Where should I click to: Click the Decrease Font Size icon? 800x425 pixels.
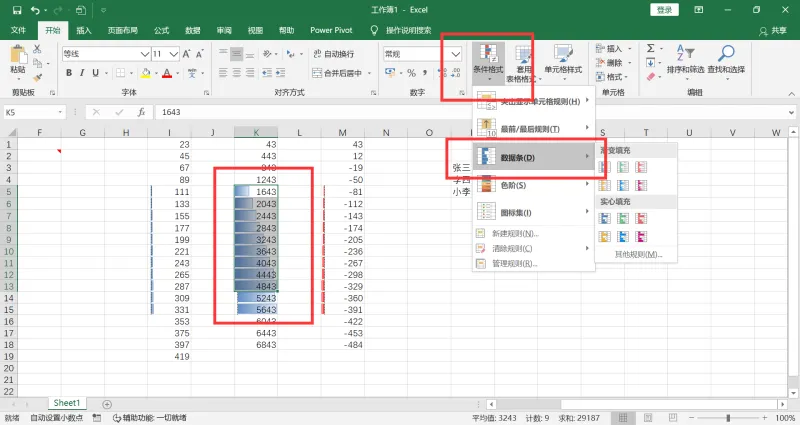[199, 54]
